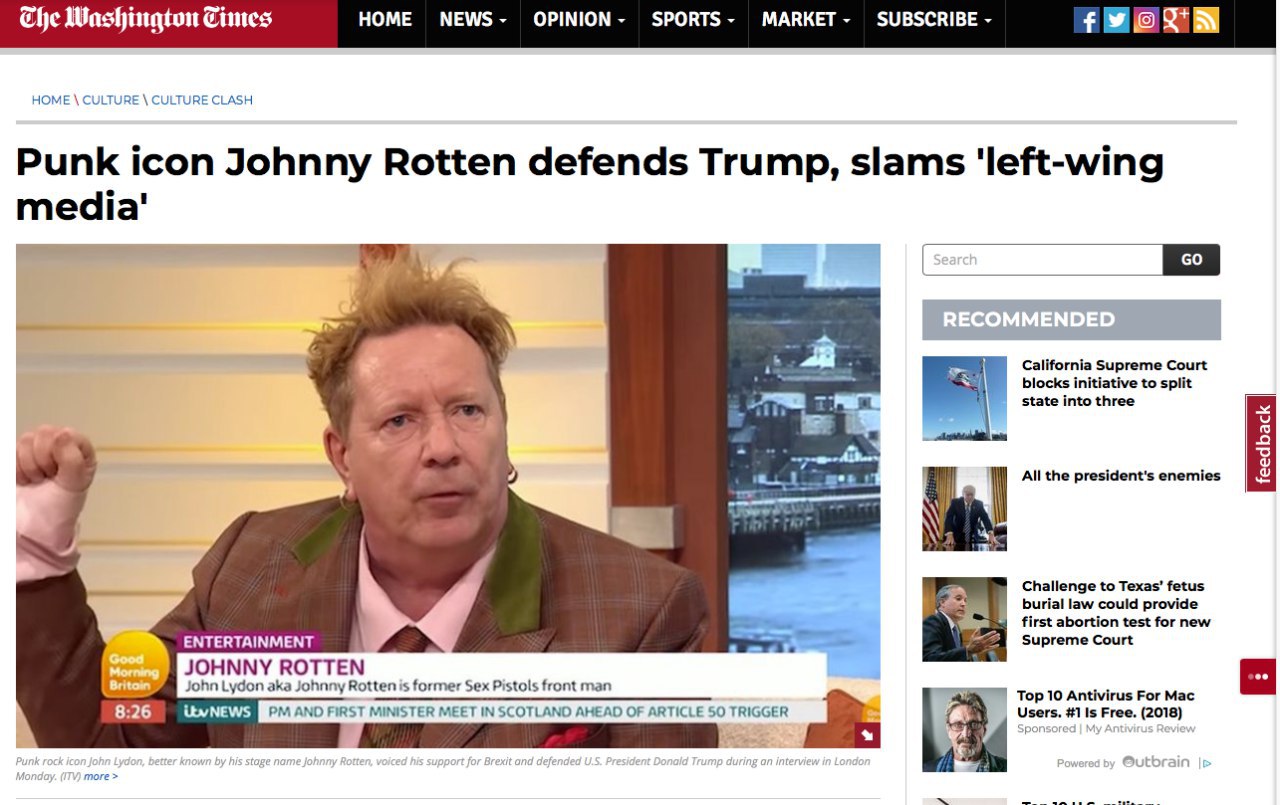Click the Outbrain info arrow icon
This screenshot has height=805, width=1280.
[x=1206, y=763]
